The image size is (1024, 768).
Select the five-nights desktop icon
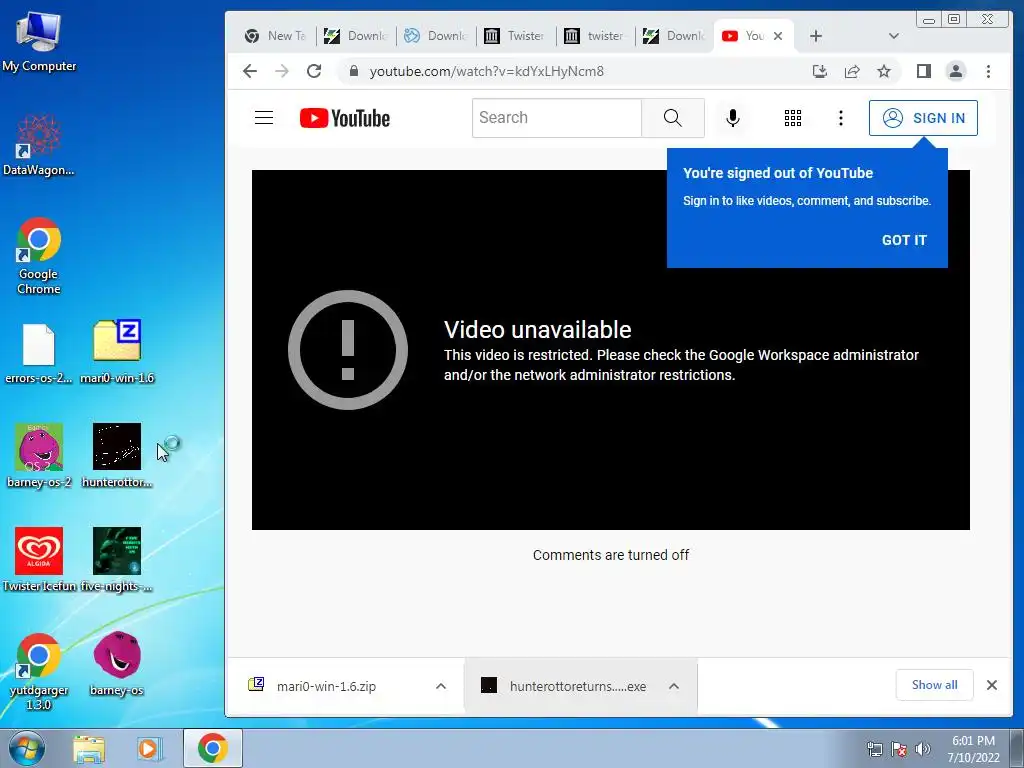(x=117, y=559)
